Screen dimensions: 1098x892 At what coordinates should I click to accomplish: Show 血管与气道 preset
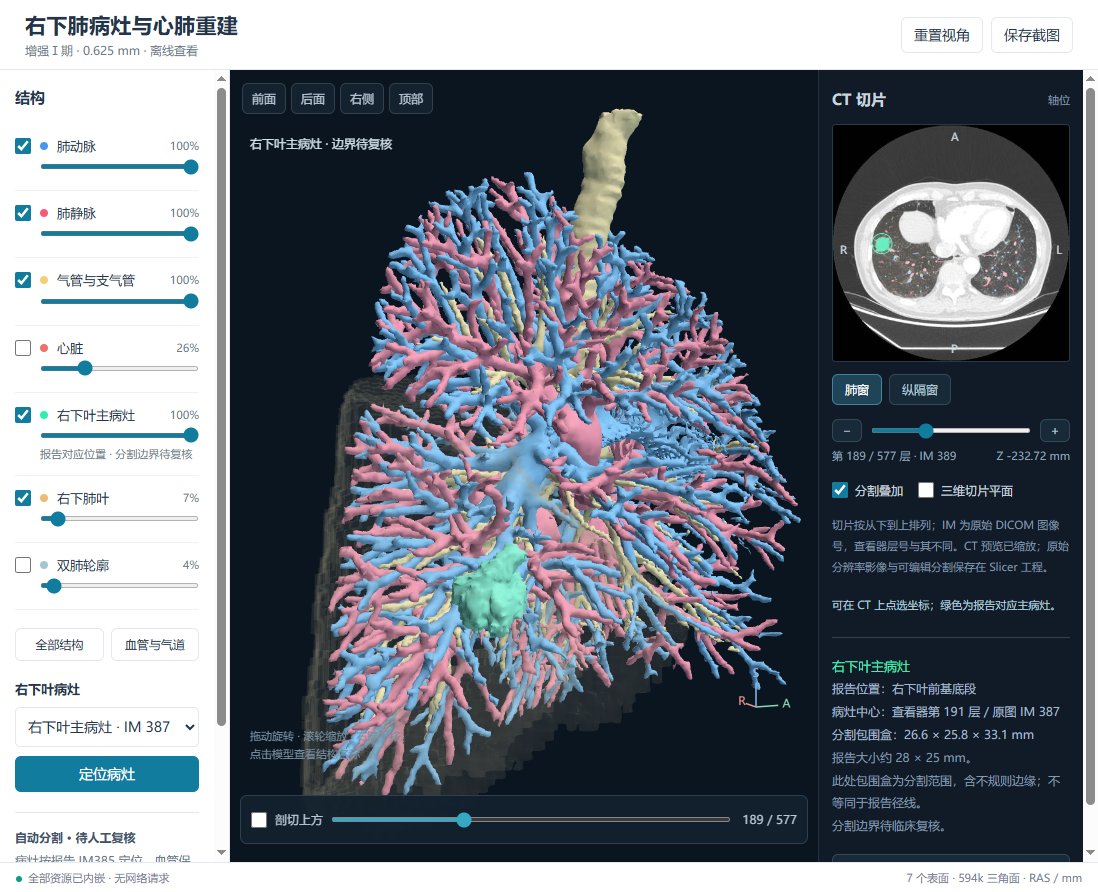[x=155, y=645]
